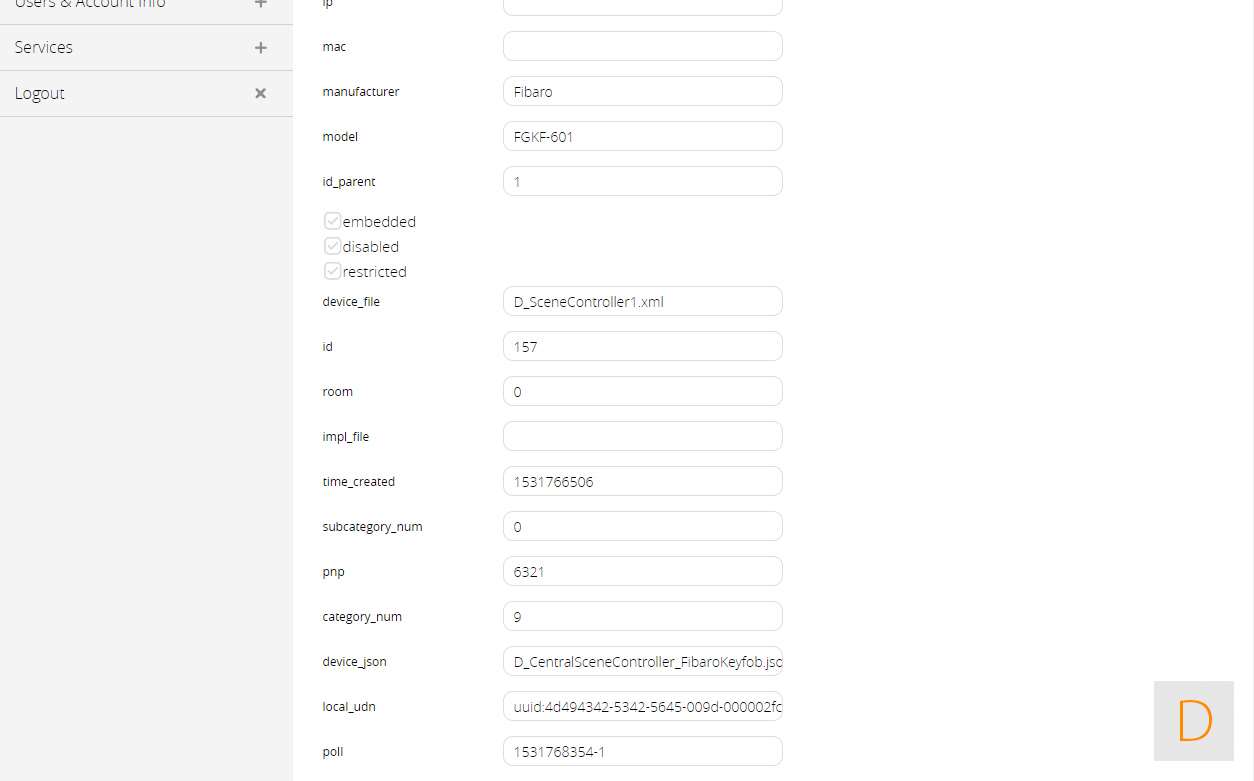
Task: Focus the pnp field showing 6321
Action: click(x=642, y=571)
